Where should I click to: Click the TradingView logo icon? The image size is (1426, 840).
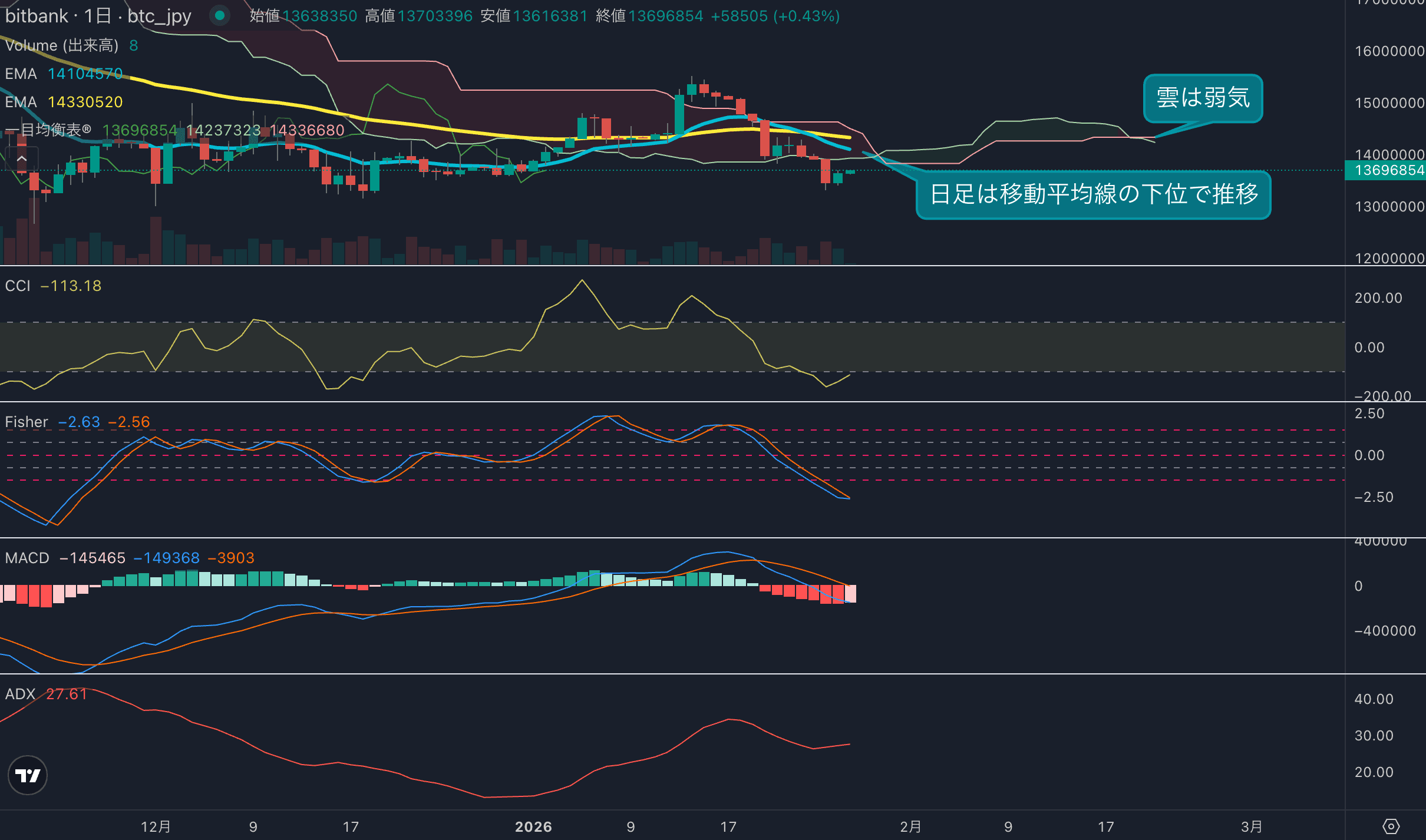[28, 775]
